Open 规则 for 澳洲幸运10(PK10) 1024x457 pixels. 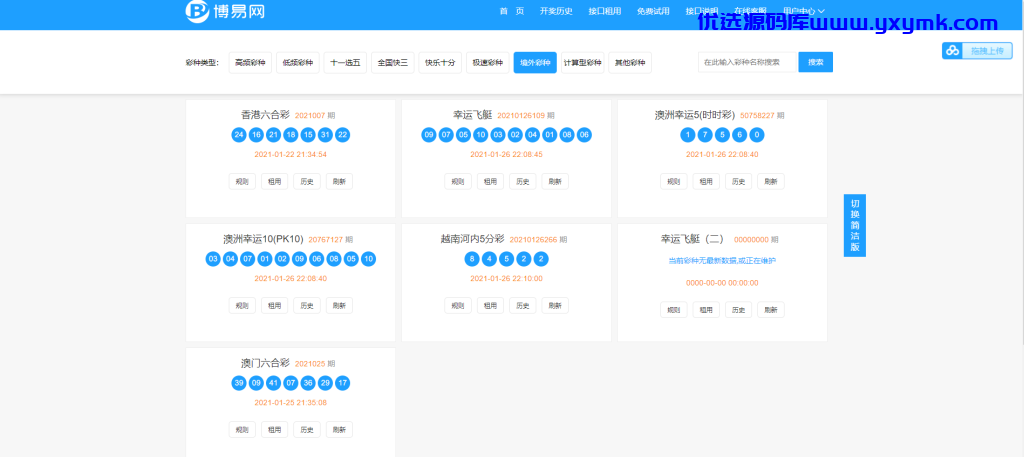pos(242,306)
